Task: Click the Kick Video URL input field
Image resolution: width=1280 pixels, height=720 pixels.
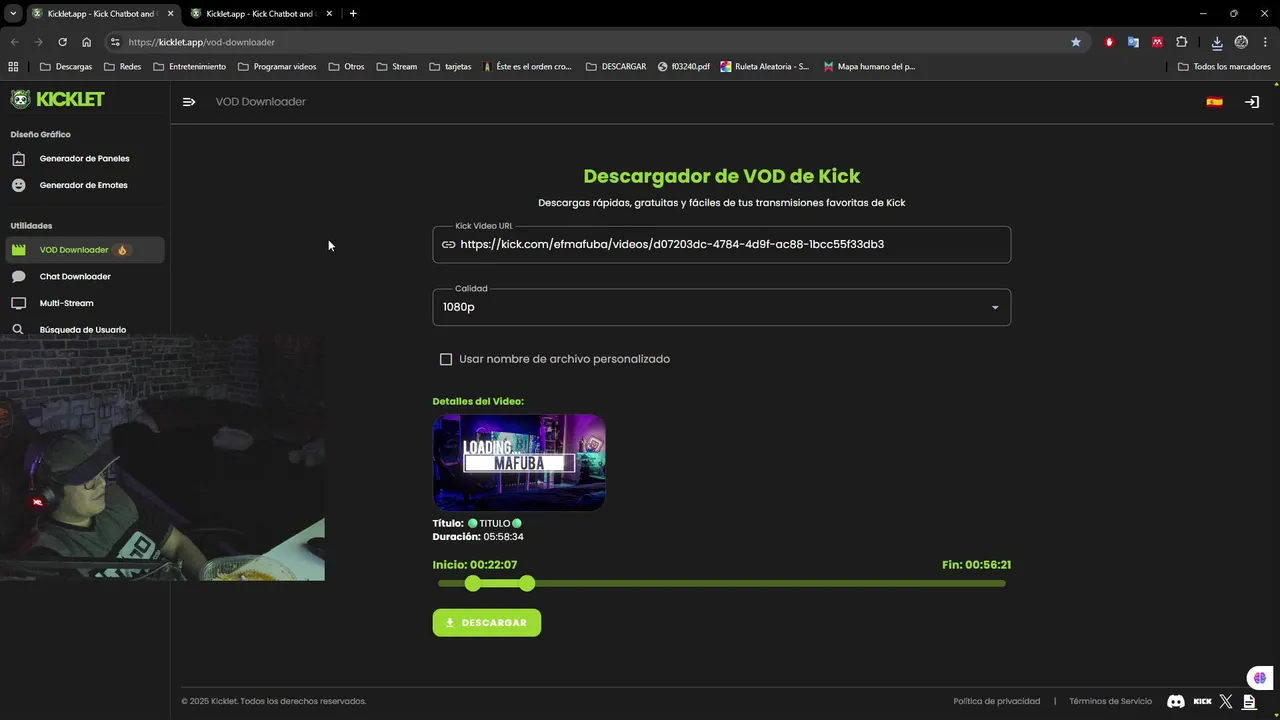Action: (721, 244)
